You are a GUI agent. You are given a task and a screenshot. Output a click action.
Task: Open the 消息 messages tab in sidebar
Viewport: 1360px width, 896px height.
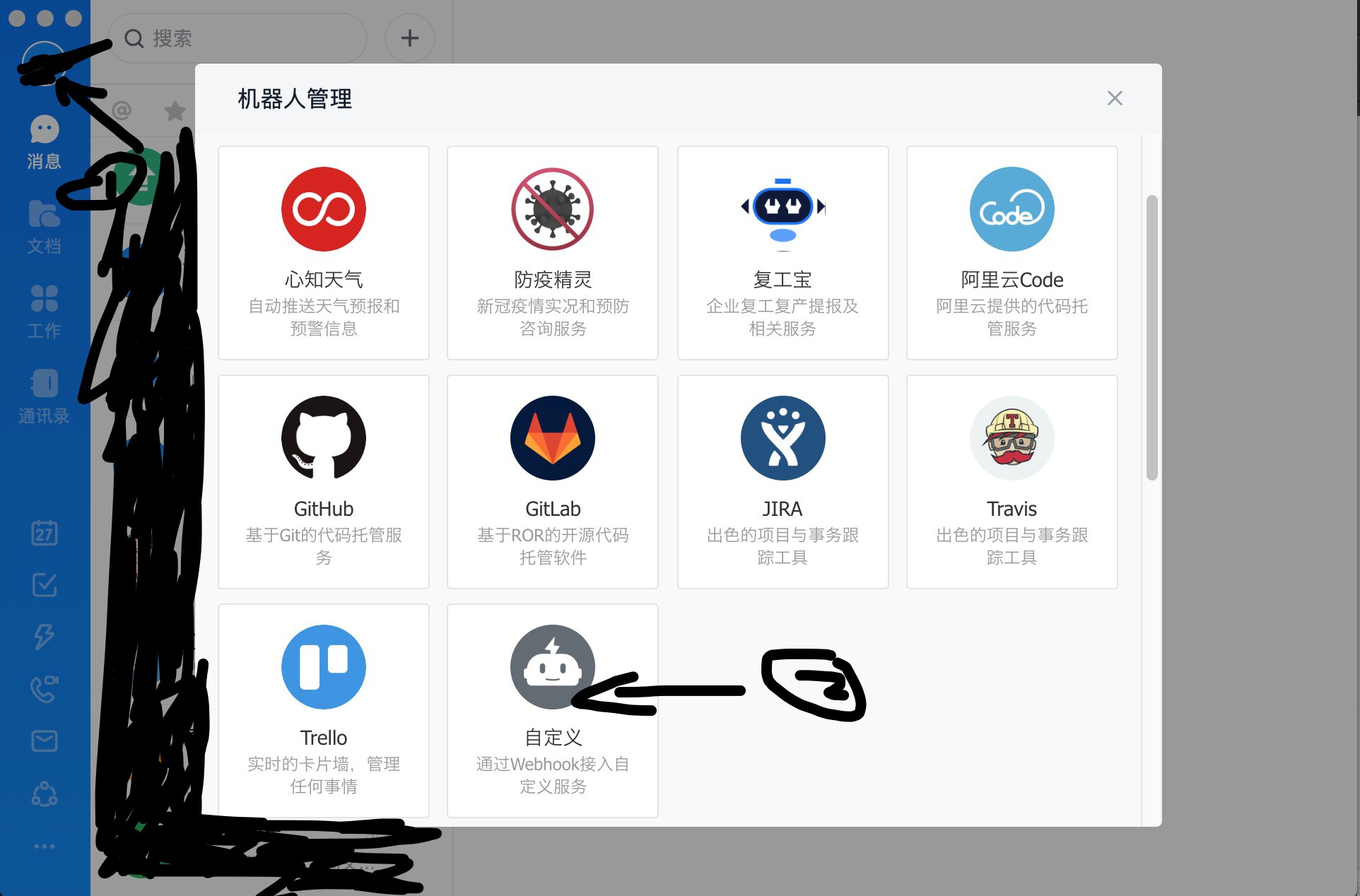pyautogui.click(x=44, y=141)
